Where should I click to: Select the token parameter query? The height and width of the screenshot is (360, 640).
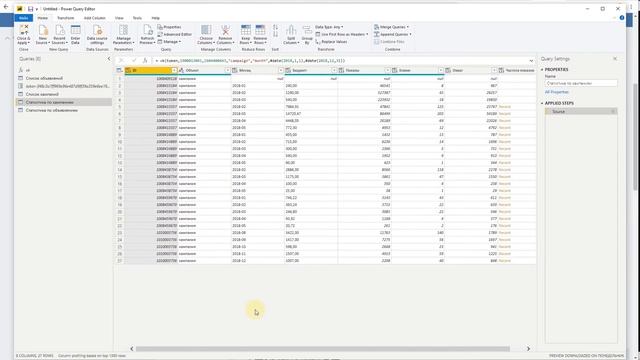(x=64, y=86)
